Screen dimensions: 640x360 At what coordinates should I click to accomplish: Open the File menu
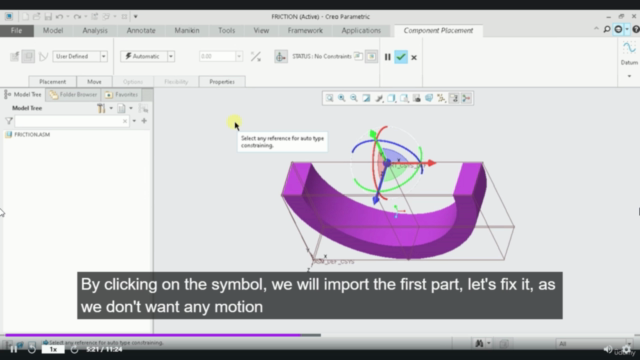pos(17,31)
